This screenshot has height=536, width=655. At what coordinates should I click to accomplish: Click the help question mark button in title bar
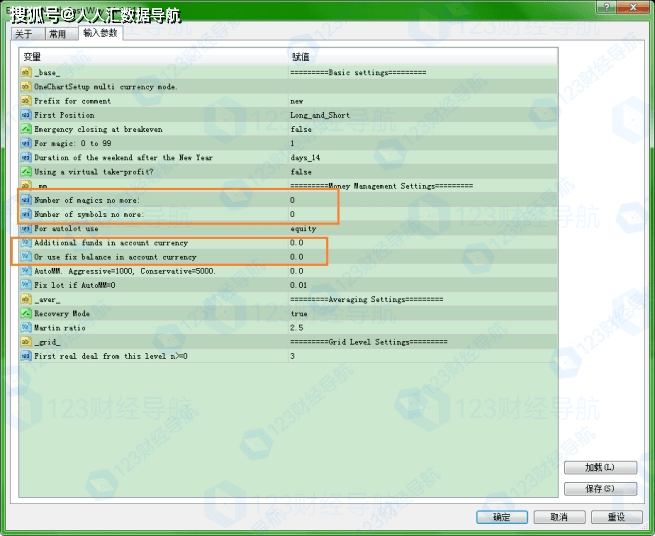click(x=606, y=6)
